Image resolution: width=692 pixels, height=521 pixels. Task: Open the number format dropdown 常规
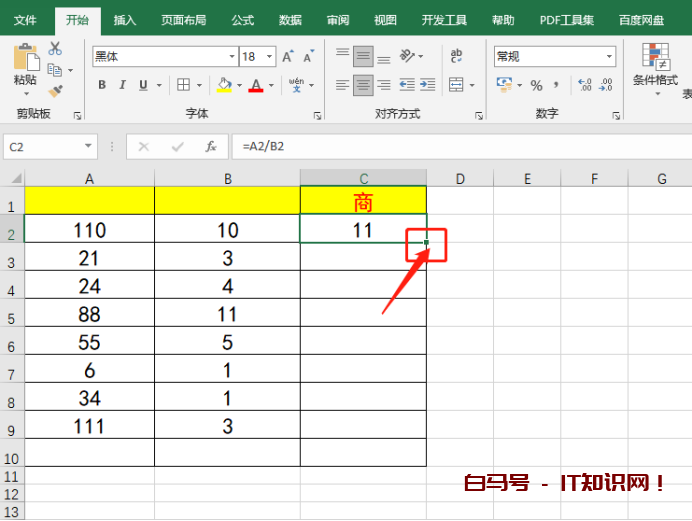tap(609, 57)
